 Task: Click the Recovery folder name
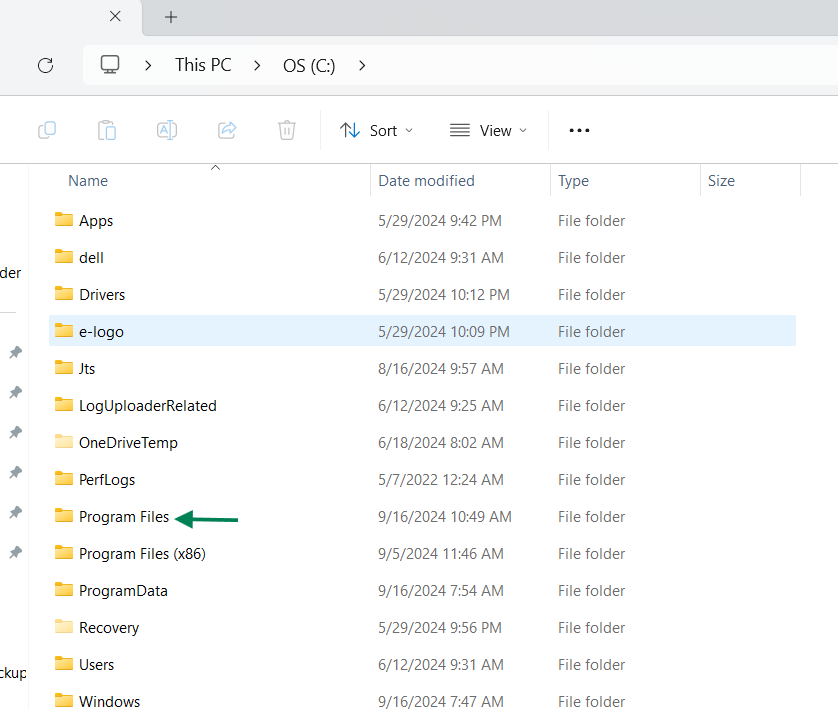[x=109, y=628]
